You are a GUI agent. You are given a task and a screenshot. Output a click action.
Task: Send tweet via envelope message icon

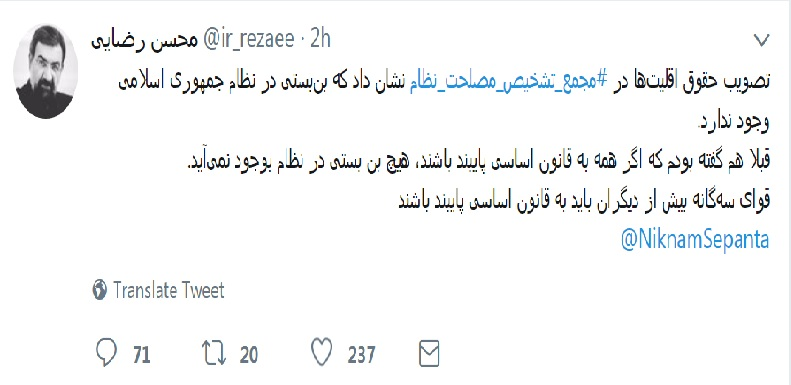(429, 353)
